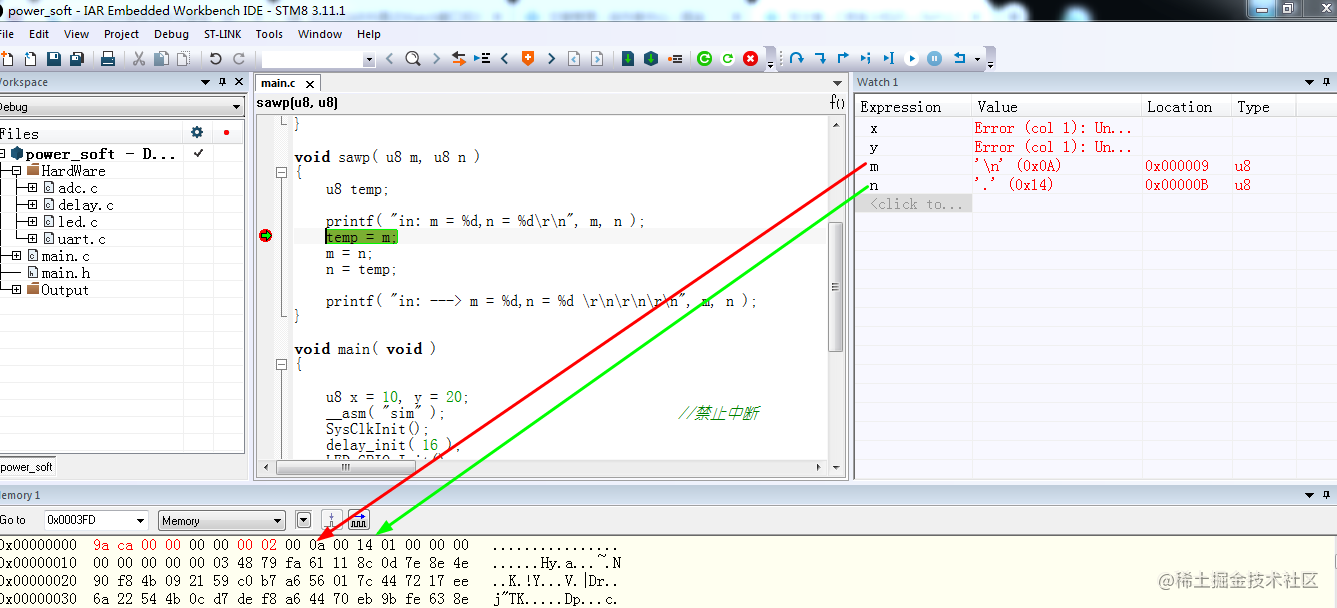Click the Save toolbar icon
Screen dimensions: 1337x608
click(54, 59)
